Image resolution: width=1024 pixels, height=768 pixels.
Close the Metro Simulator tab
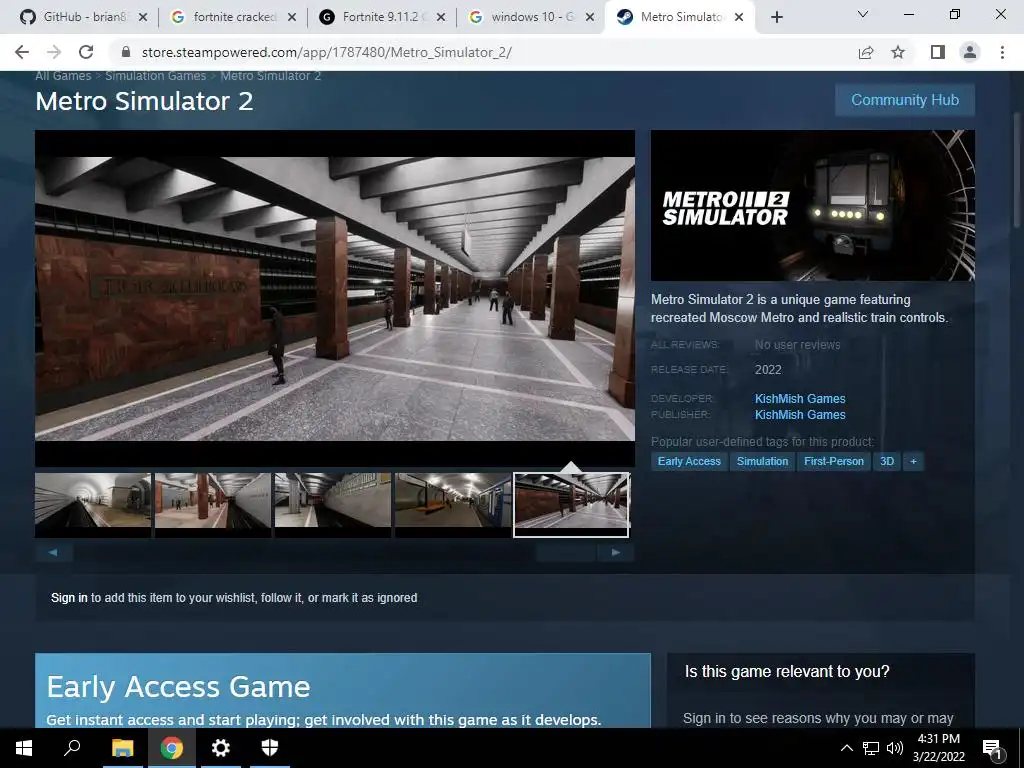(x=739, y=18)
